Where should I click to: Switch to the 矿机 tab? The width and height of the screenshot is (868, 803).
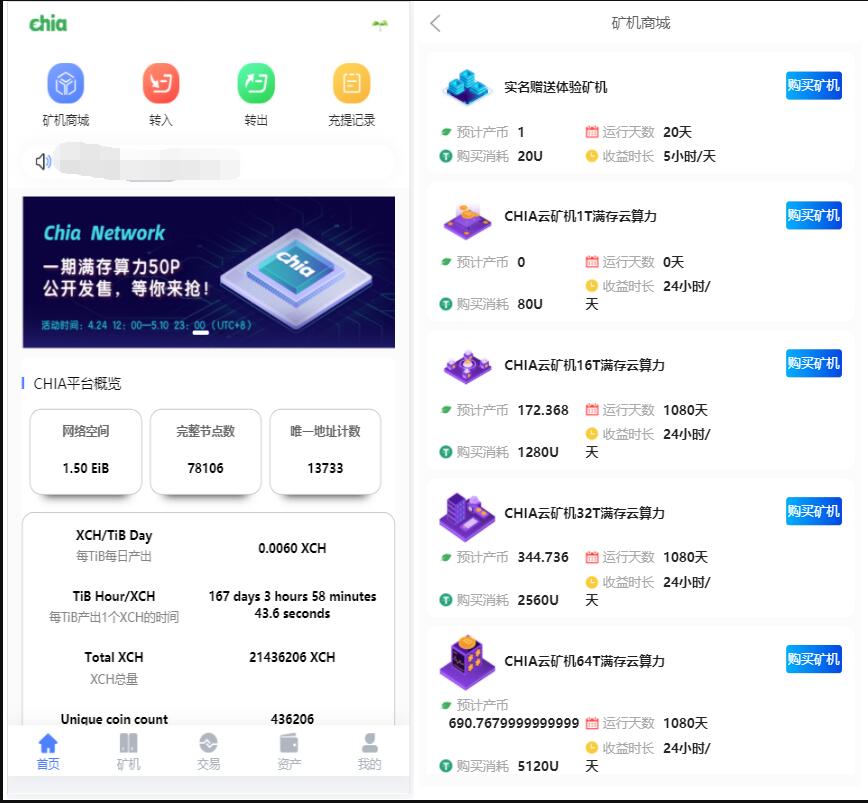tap(128, 752)
